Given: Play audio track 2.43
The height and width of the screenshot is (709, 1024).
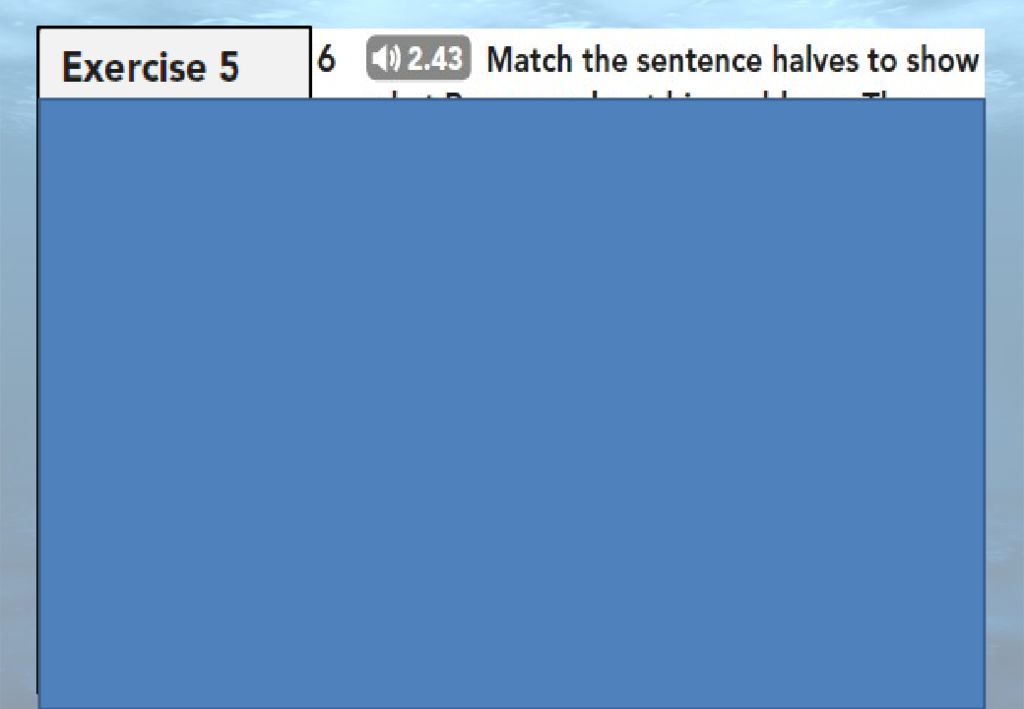Looking at the screenshot, I should (418, 58).
